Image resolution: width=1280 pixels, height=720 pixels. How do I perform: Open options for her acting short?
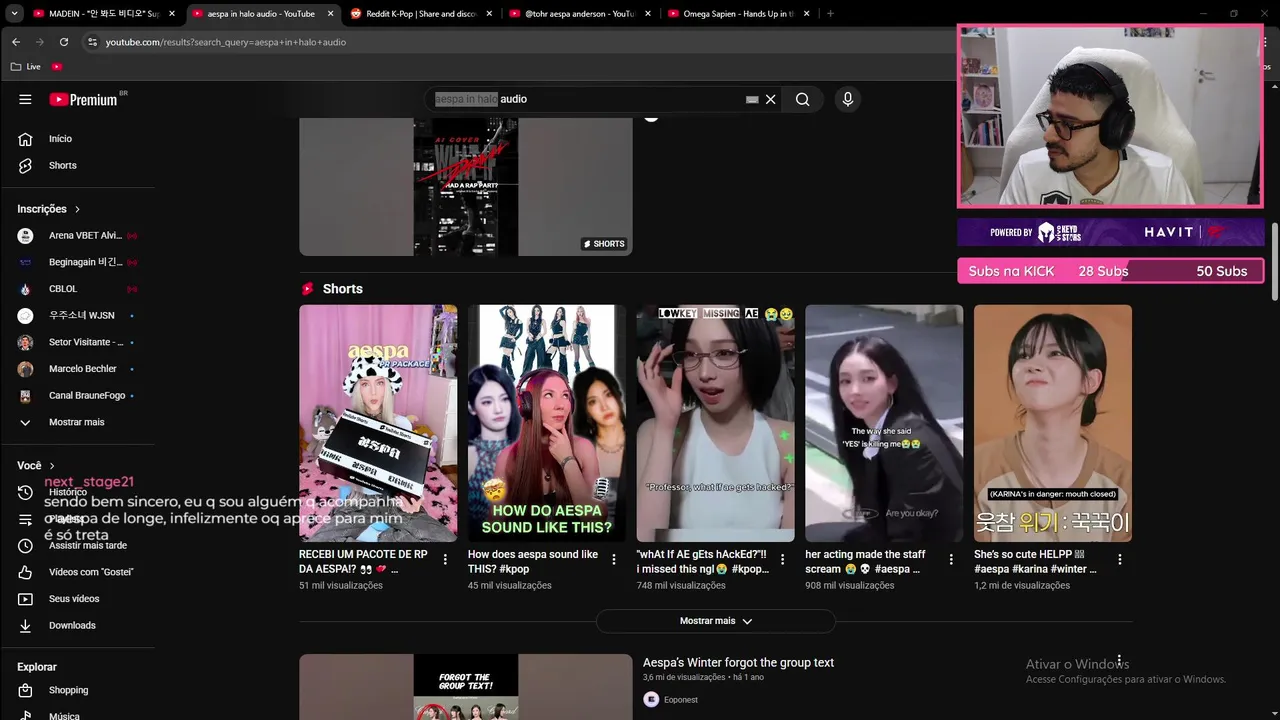tap(951, 560)
